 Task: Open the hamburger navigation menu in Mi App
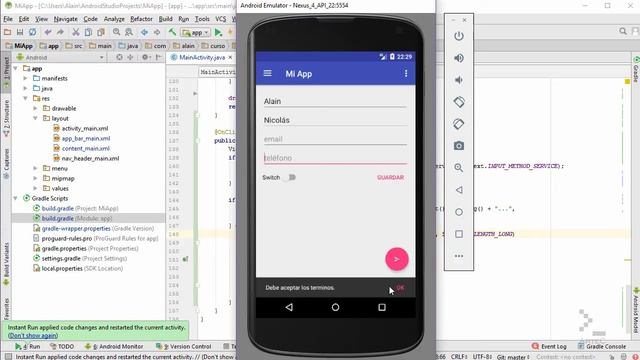pos(268,73)
